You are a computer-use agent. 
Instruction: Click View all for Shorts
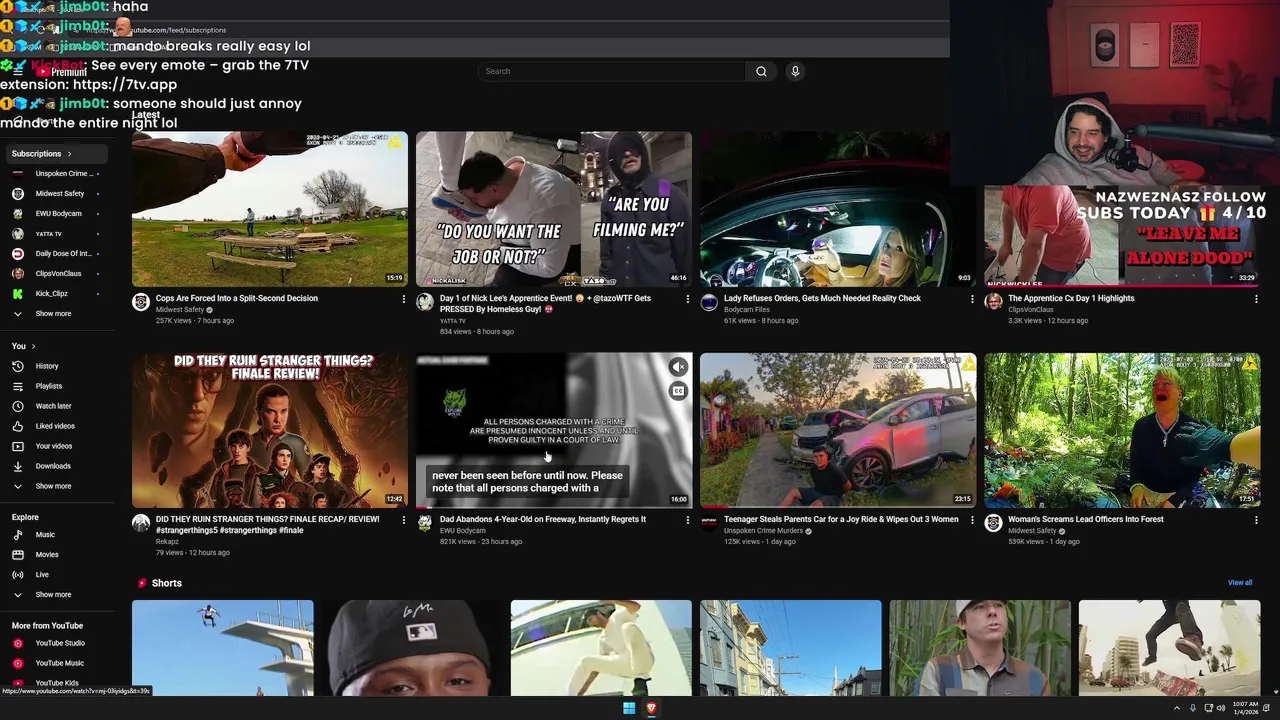1240,583
